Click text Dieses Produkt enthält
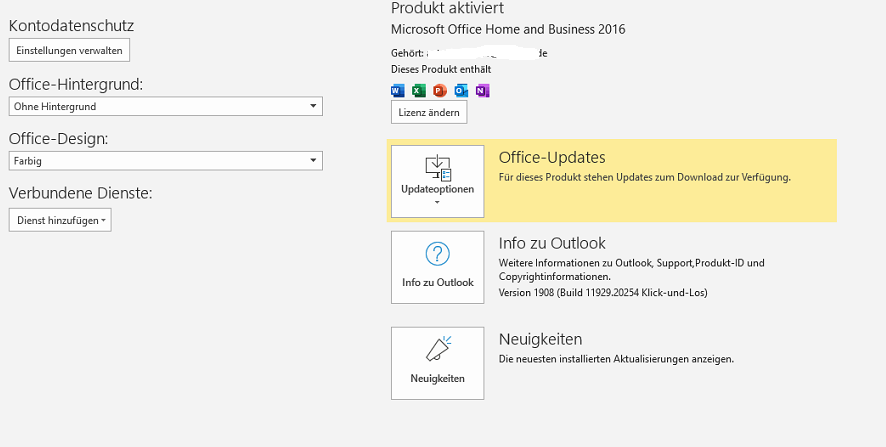The width and height of the screenshot is (886, 447). (x=441, y=70)
